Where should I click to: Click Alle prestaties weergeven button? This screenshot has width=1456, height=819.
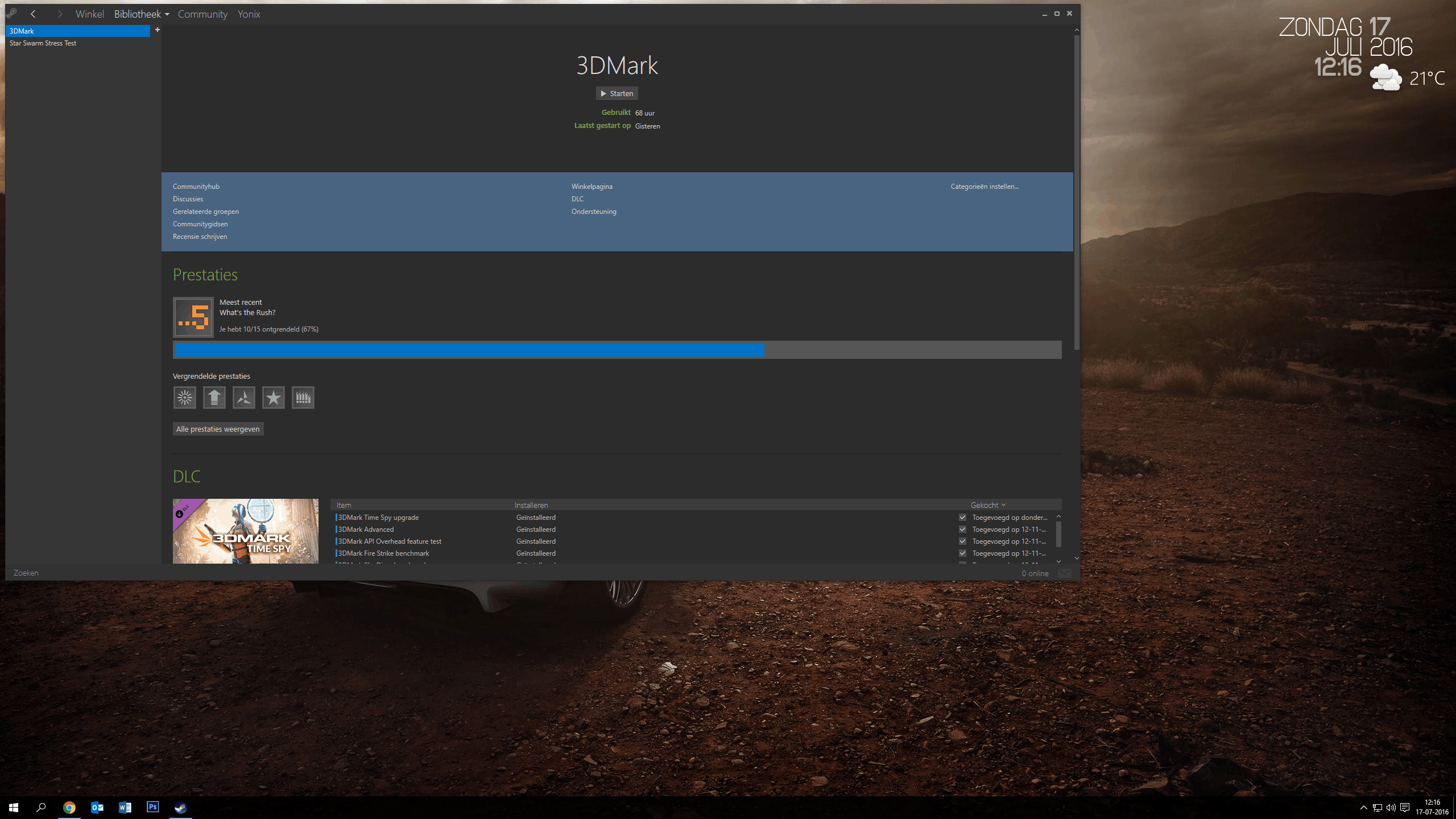point(218,429)
